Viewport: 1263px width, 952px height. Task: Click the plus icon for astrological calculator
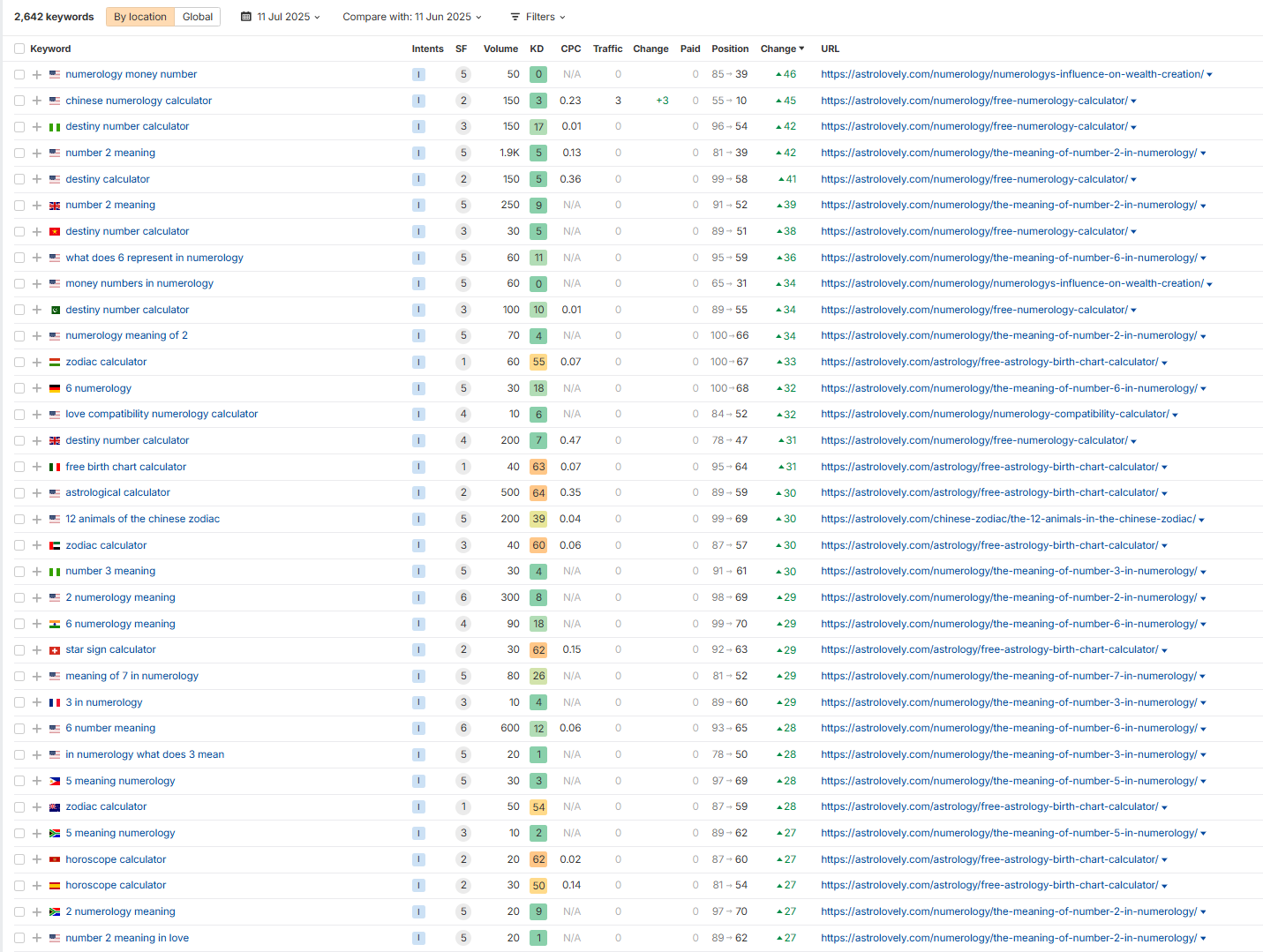(37, 493)
